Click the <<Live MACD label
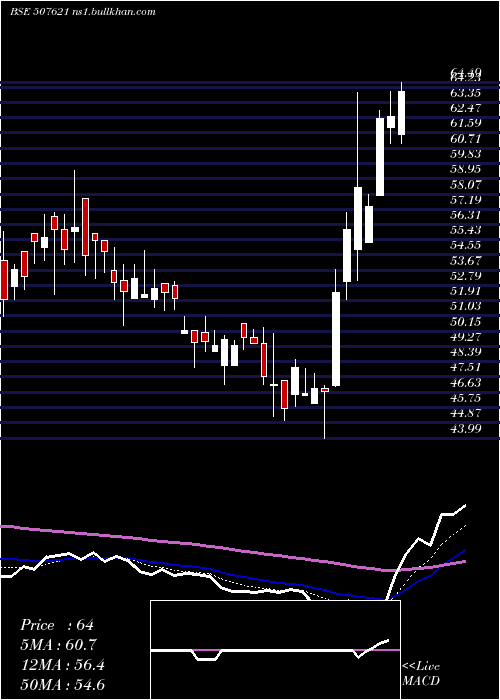The width and height of the screenshot is (500, 700). [421, 674]
